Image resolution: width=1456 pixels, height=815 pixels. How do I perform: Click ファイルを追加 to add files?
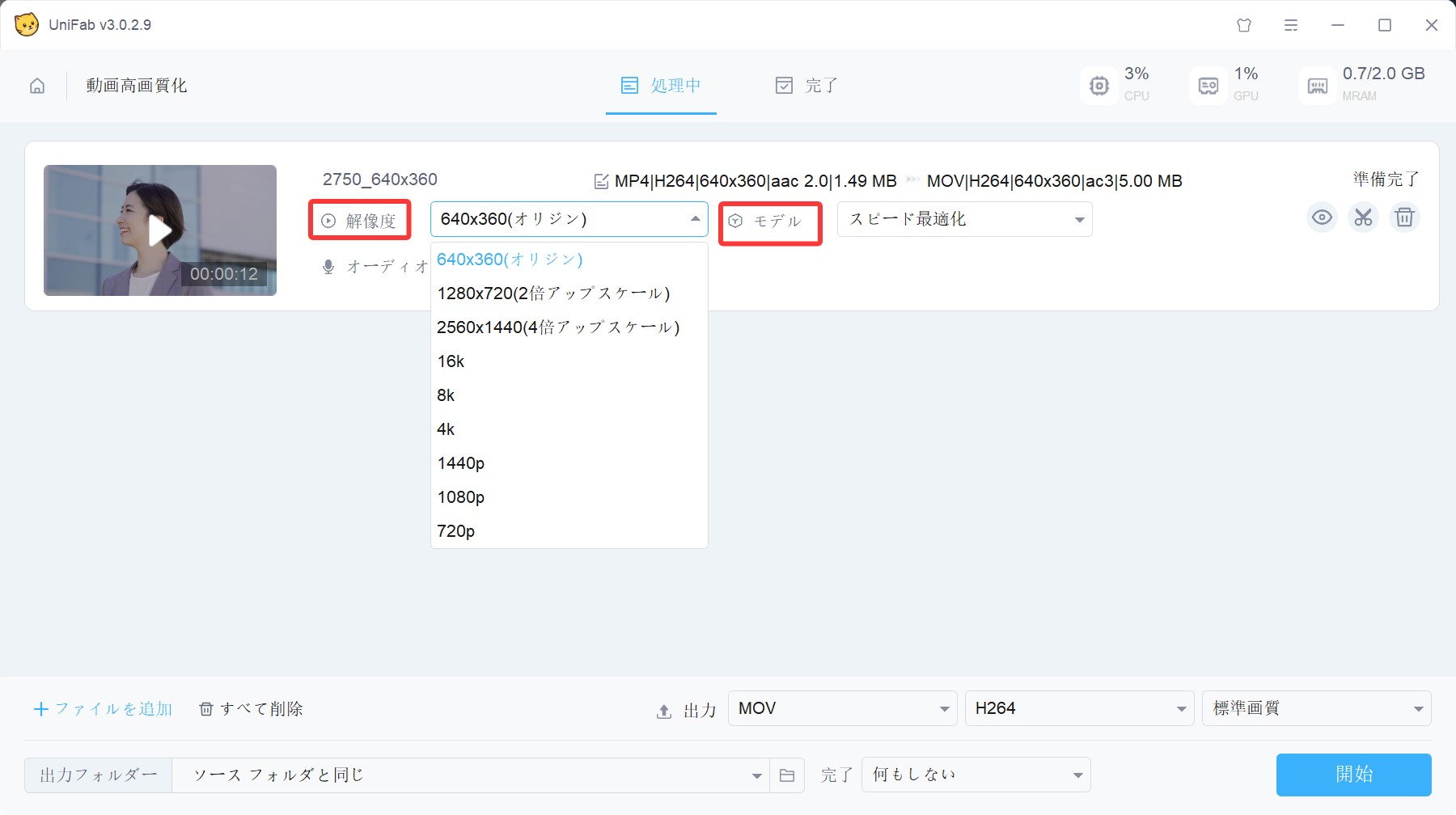(103, 708)
